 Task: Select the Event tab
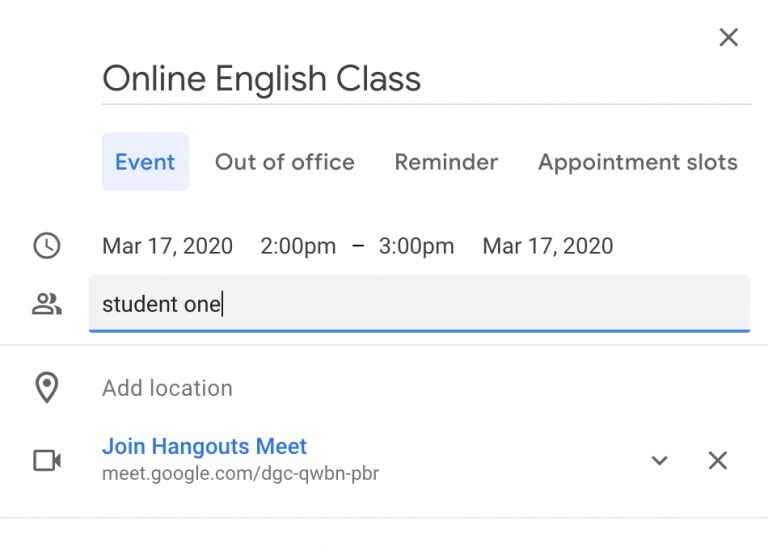click(x=145, y=162)
